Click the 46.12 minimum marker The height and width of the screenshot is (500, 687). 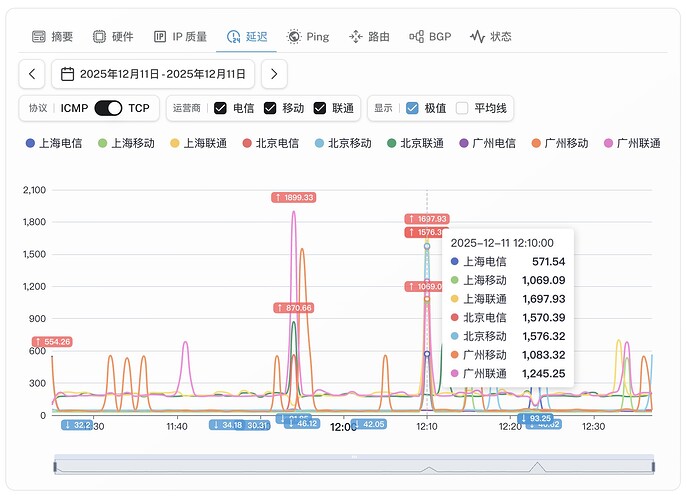[x=302, y=423]
